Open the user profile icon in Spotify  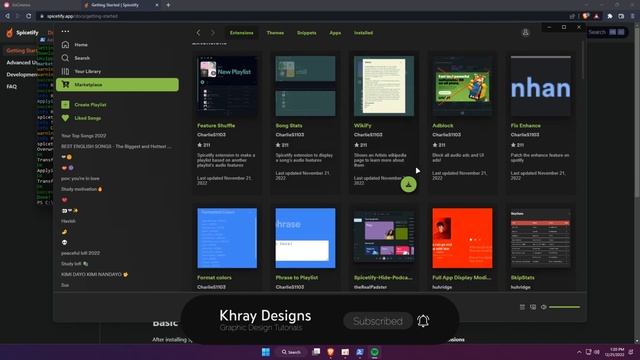525,33
